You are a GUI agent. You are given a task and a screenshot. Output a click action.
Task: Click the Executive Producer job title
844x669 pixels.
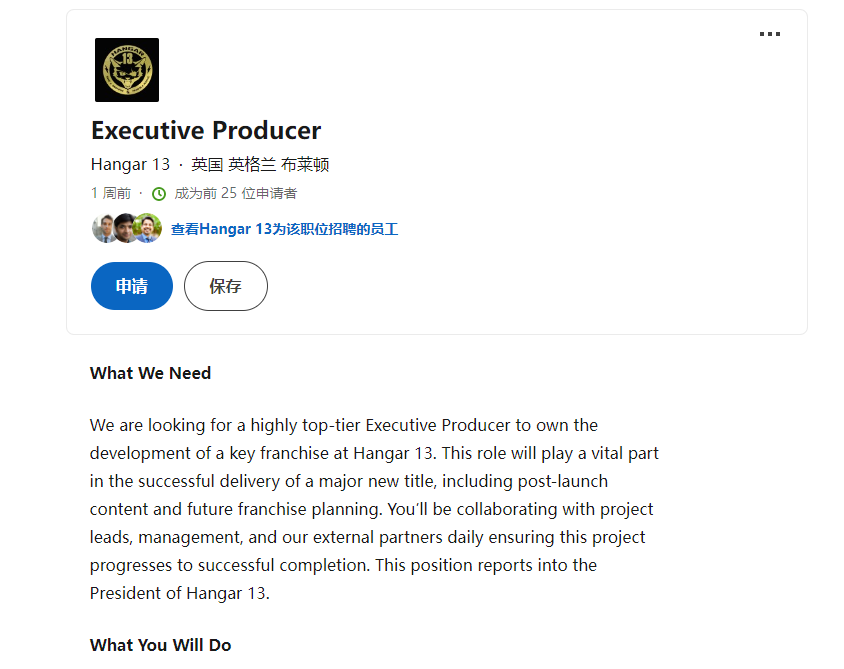[x=206, y=131]
